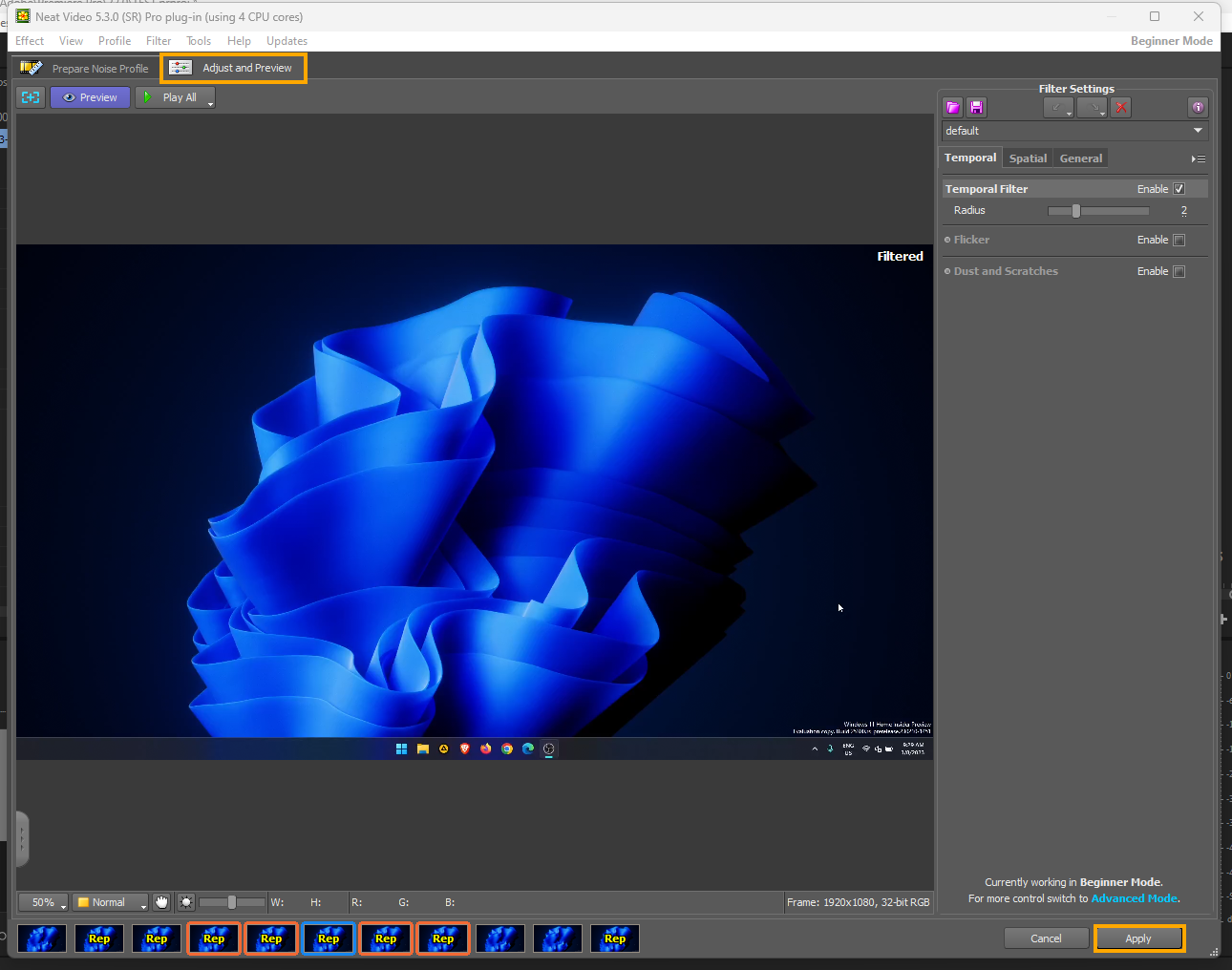Click the Frame: 1920x1080, 32-bit RGB text

(x=858, y=902)
